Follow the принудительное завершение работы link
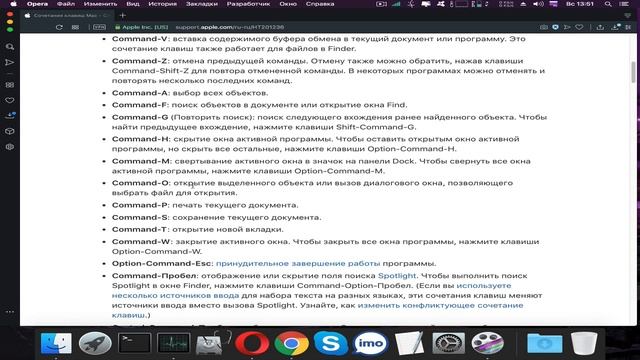Screen dimensions: 640x360 (x=298, y=264)
